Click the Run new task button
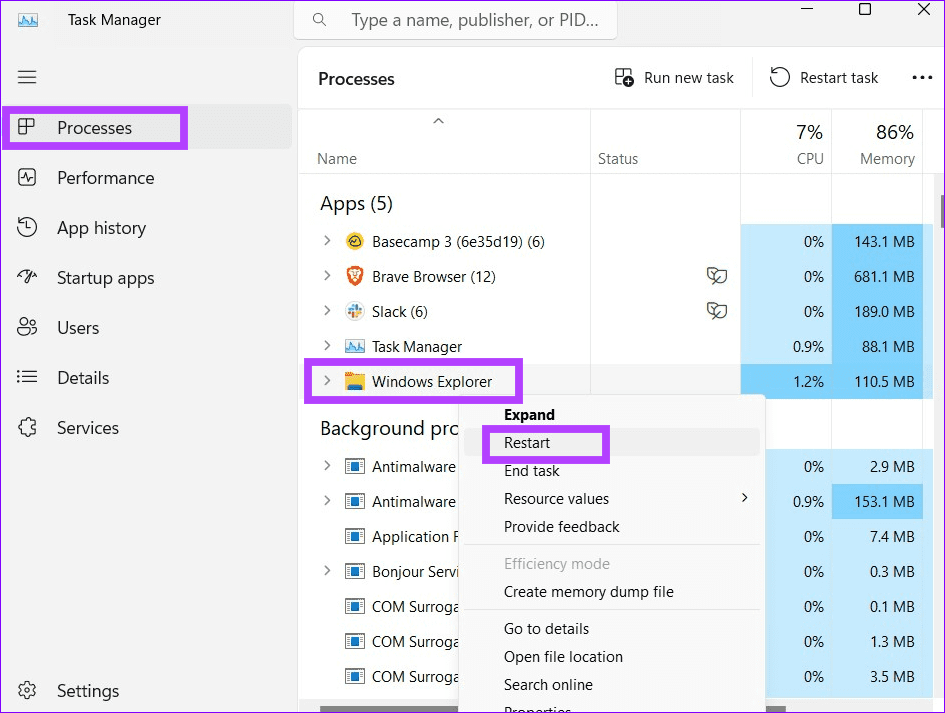Viewport: 945px width, 713px height. 674,78
